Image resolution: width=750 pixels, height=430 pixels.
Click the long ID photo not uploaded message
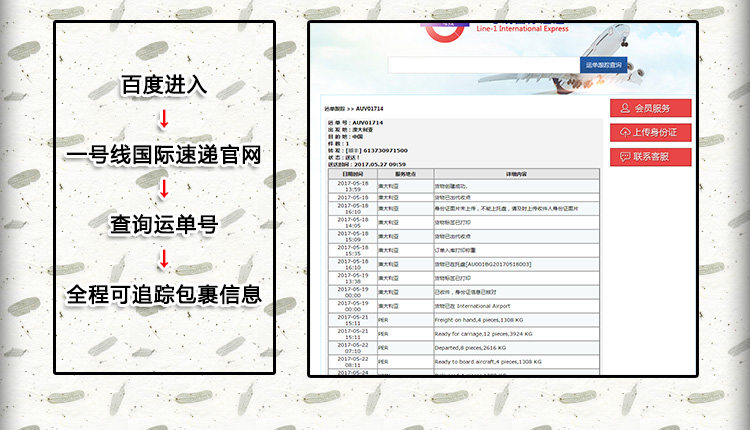click(506, 209)
